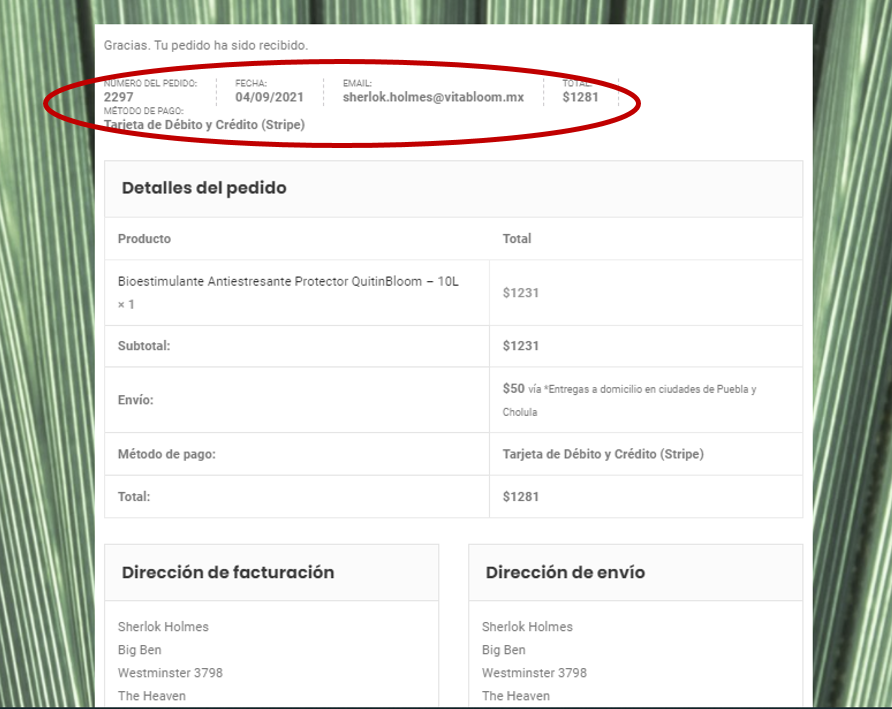Click the 'Envío:' label
This screenshot has width=892, height=709.
point(135,399)
